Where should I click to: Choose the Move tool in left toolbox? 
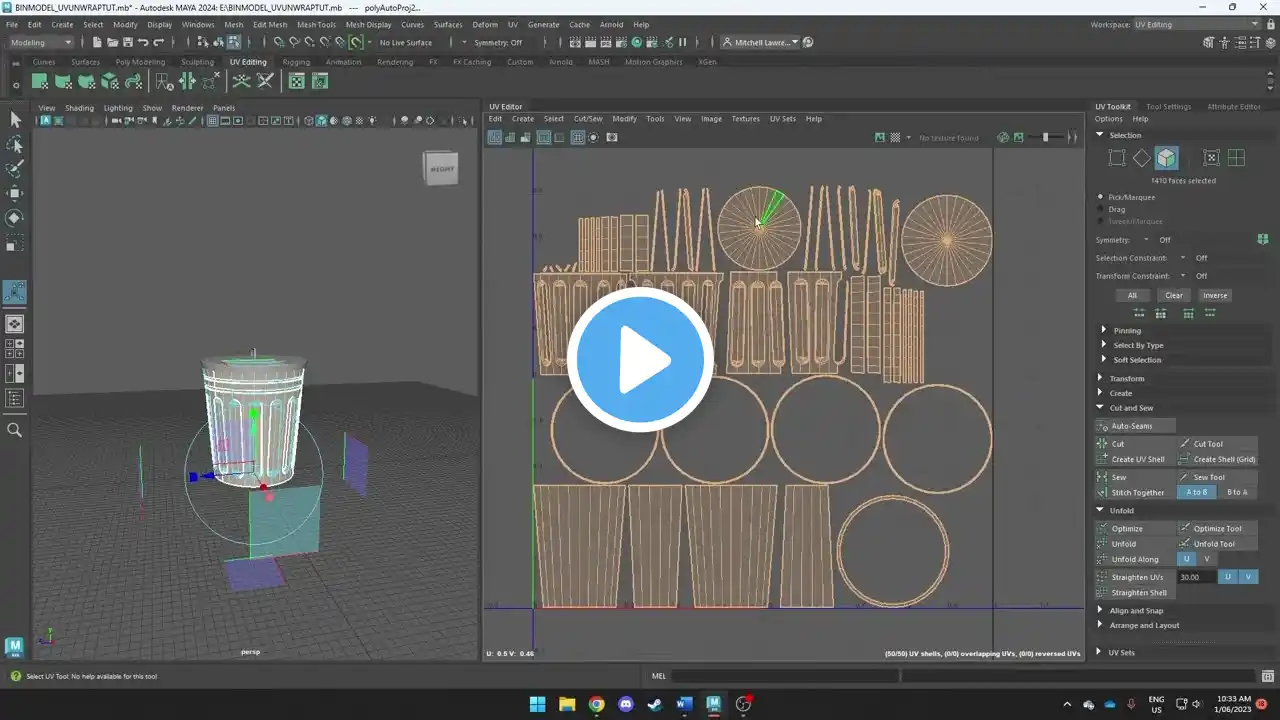click(x=15, y=193)
